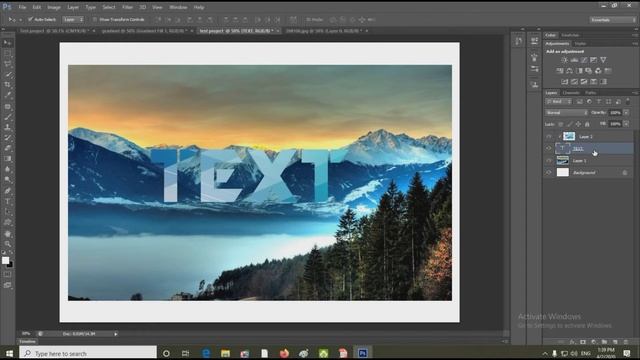Toggle visibility of Layer 2
The image size is (640, 360).
tap(549, 136)
